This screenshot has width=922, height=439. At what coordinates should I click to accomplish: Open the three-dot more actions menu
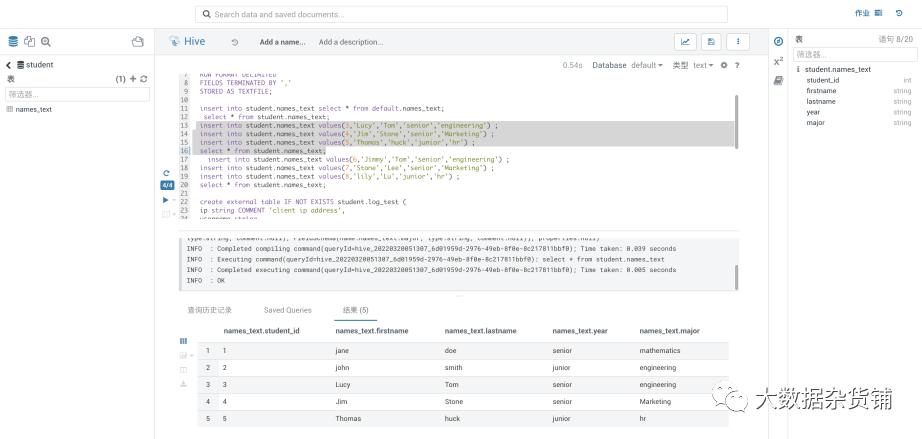click(x=737, y=42)
